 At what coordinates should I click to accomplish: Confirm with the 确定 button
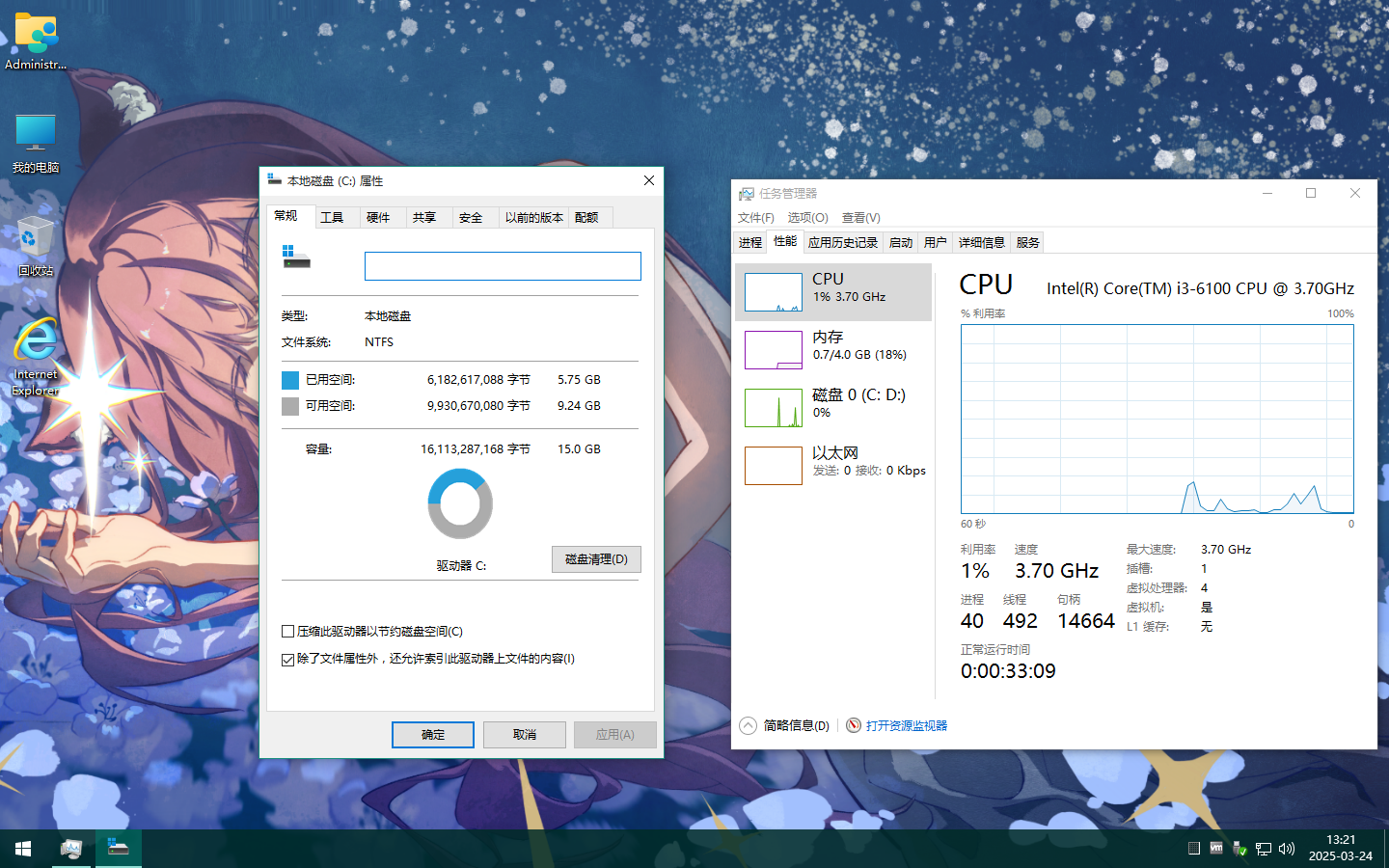tap(433, 735)
